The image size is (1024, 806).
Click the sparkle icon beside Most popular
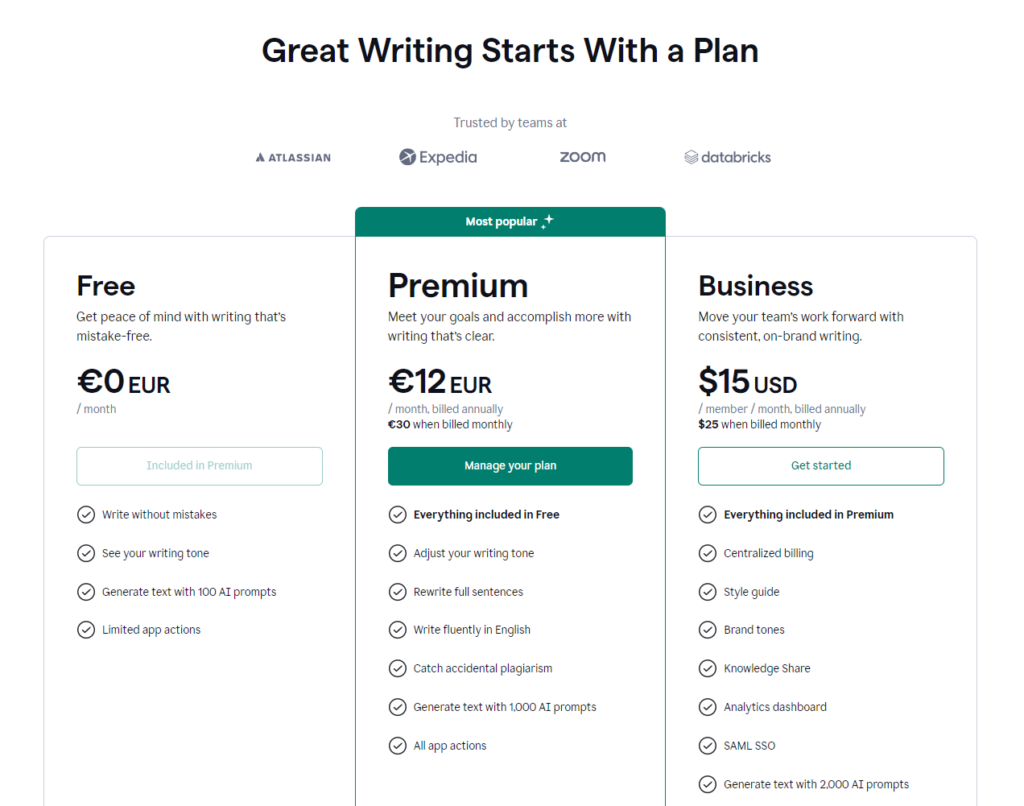547,222
